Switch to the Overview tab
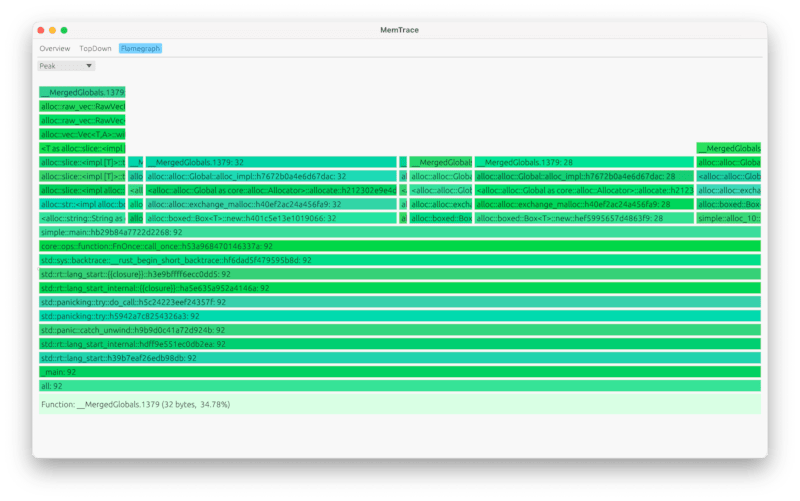 click(x=54, y=48)
